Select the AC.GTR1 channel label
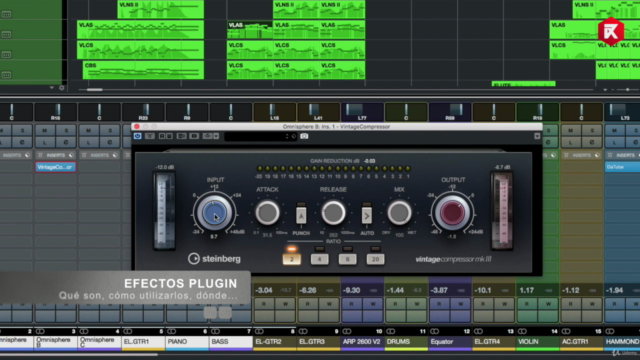 click(x=582, y=342)
